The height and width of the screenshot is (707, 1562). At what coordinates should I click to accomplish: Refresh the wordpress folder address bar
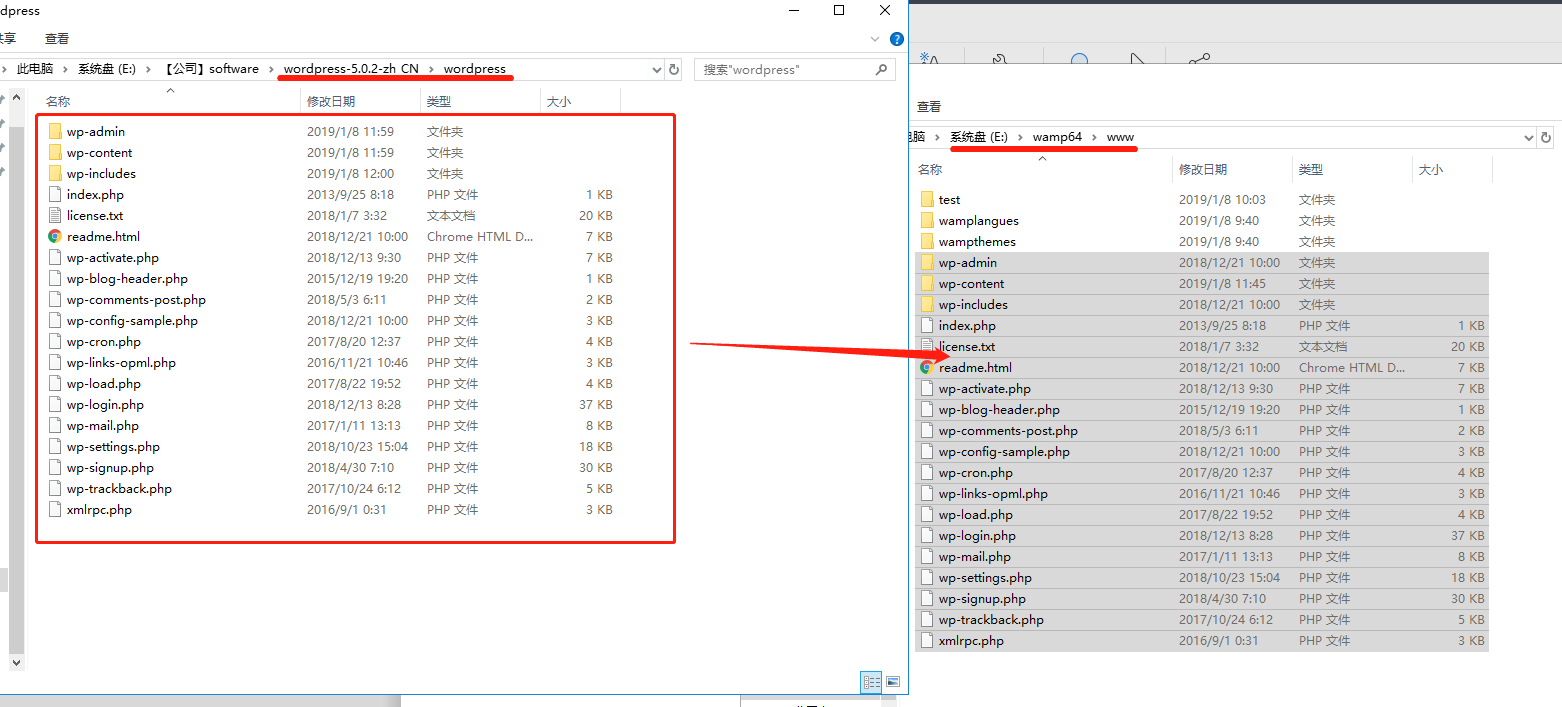pos(674,69)
